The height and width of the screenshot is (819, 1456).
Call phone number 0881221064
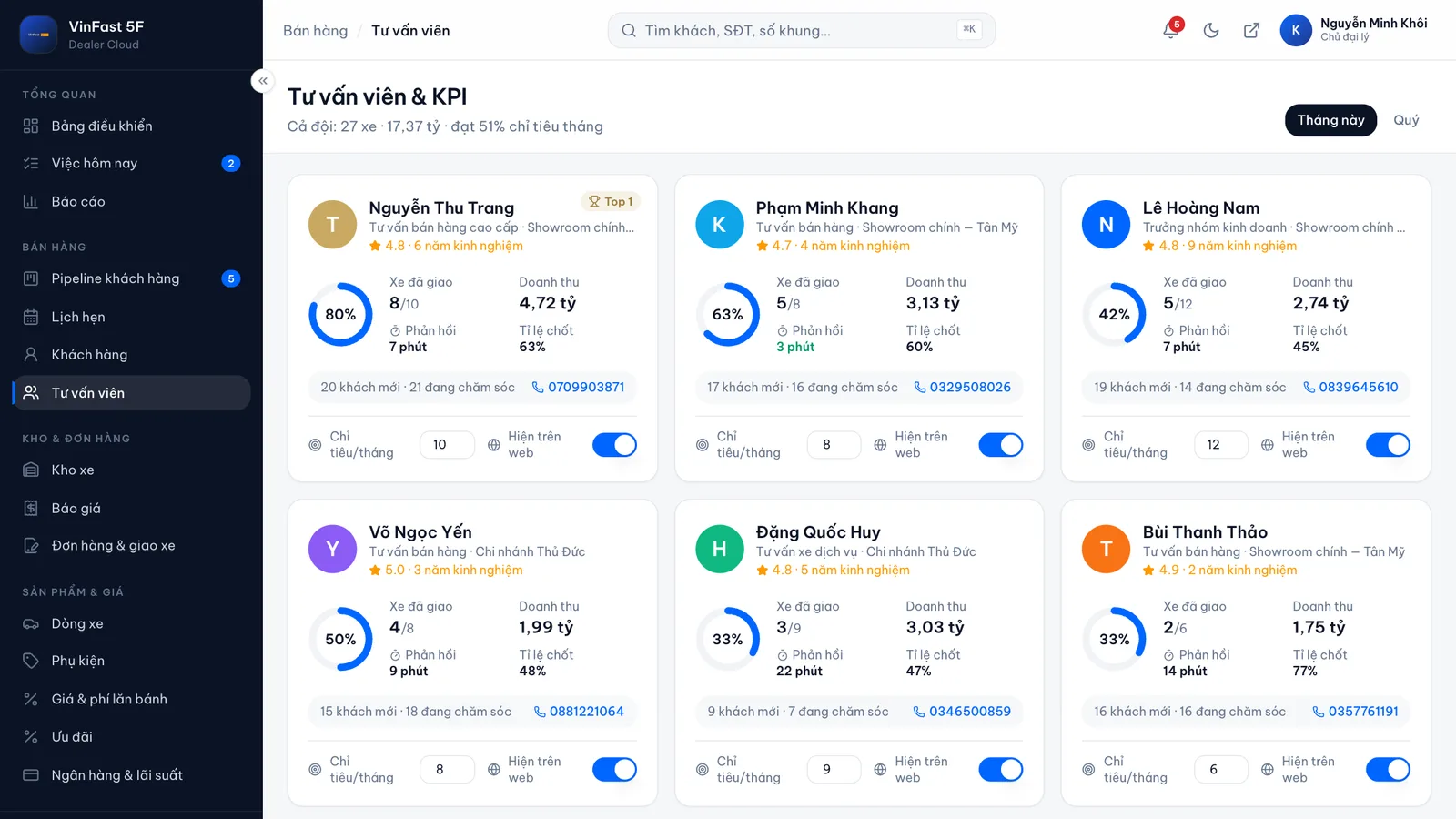[579, 712]
